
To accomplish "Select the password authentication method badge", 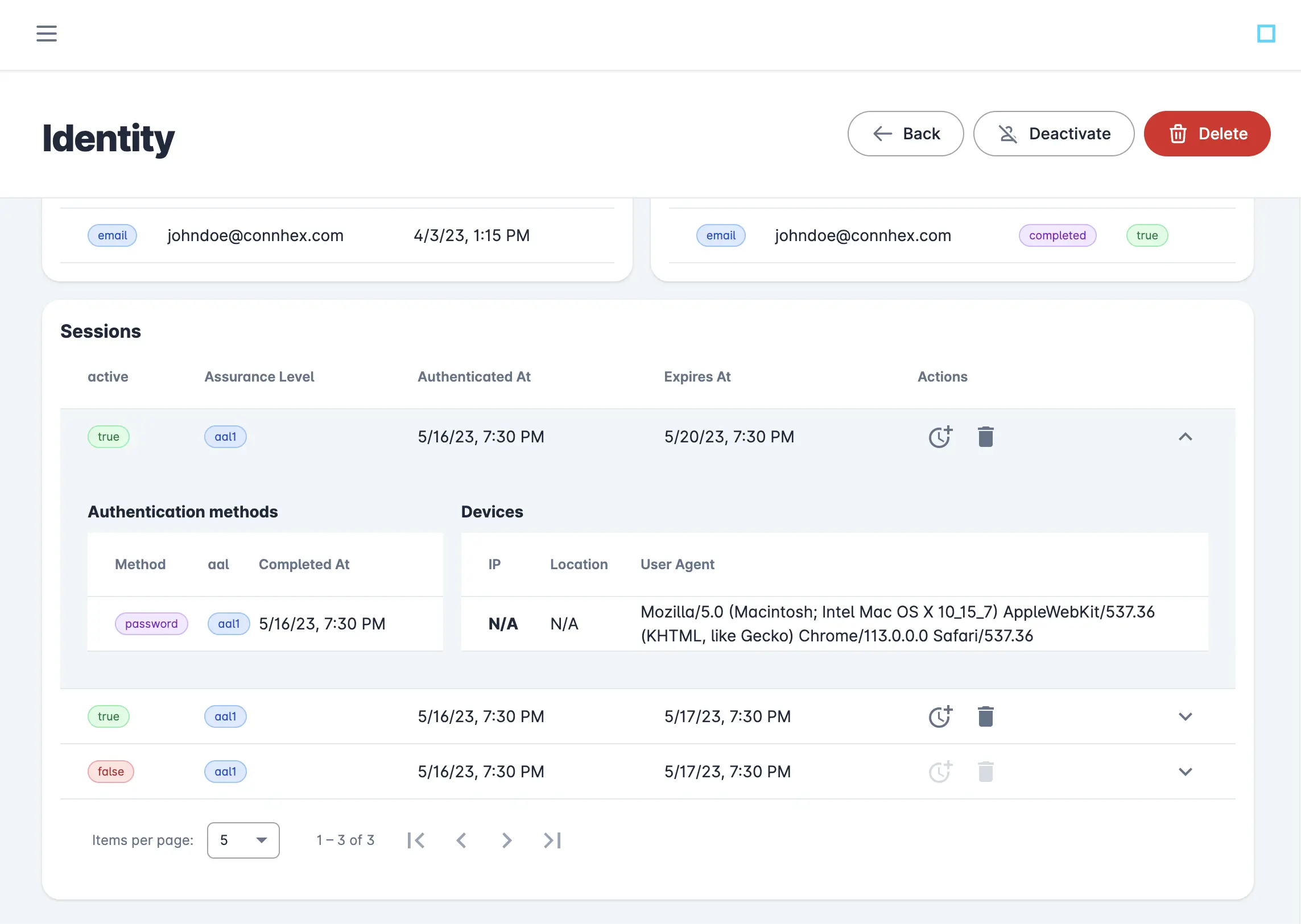I will (x=151, y=624).
